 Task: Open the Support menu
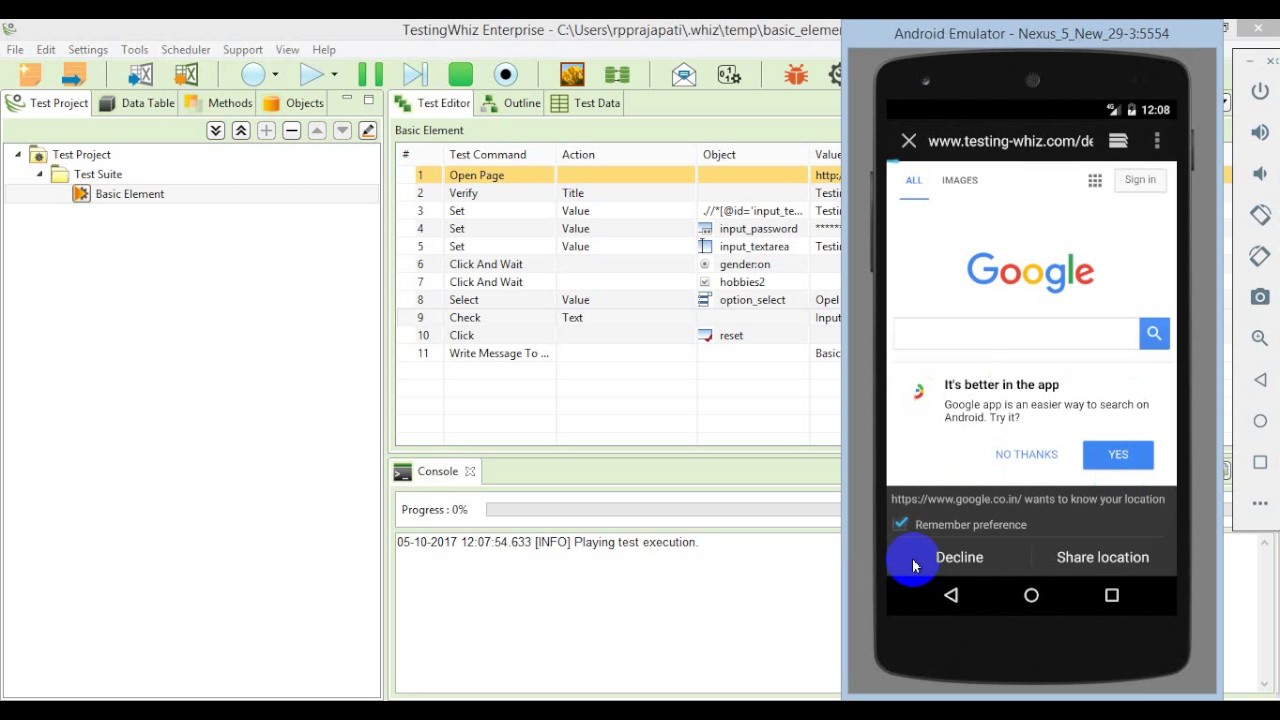click(242, 49)
